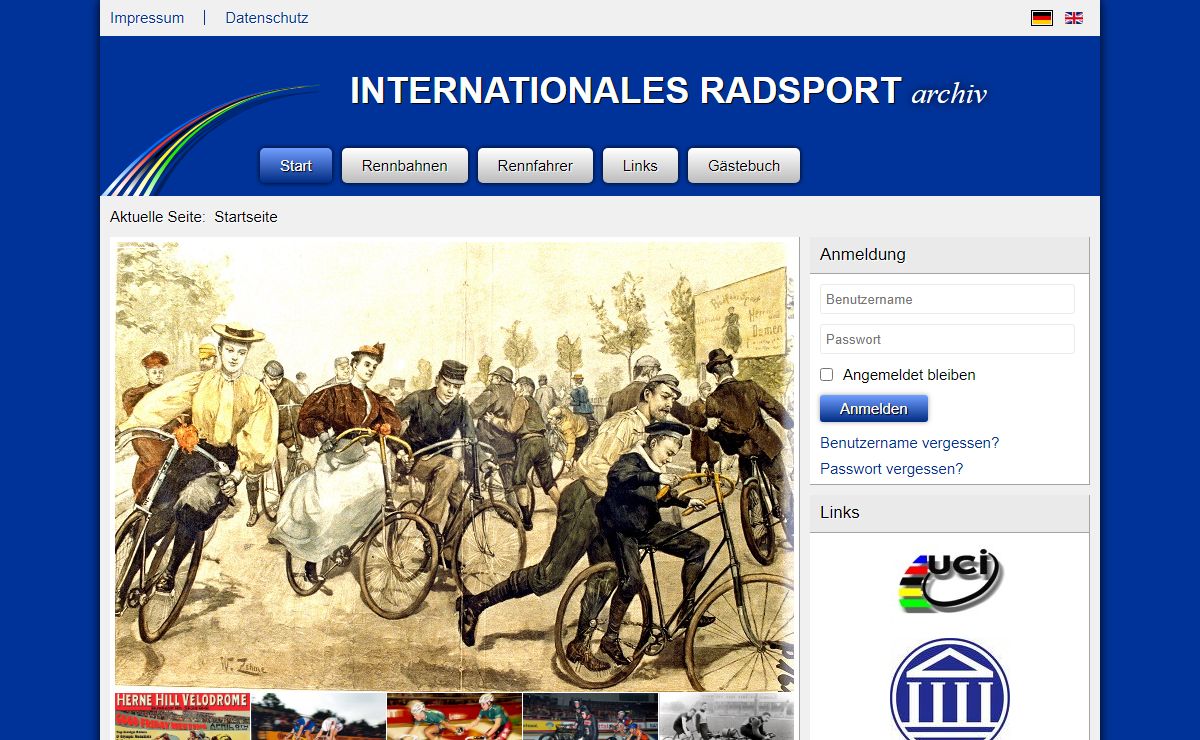Select the black-and-white crashed rider thumbnail
The image size is (1200, 740).
coord(726,716)
